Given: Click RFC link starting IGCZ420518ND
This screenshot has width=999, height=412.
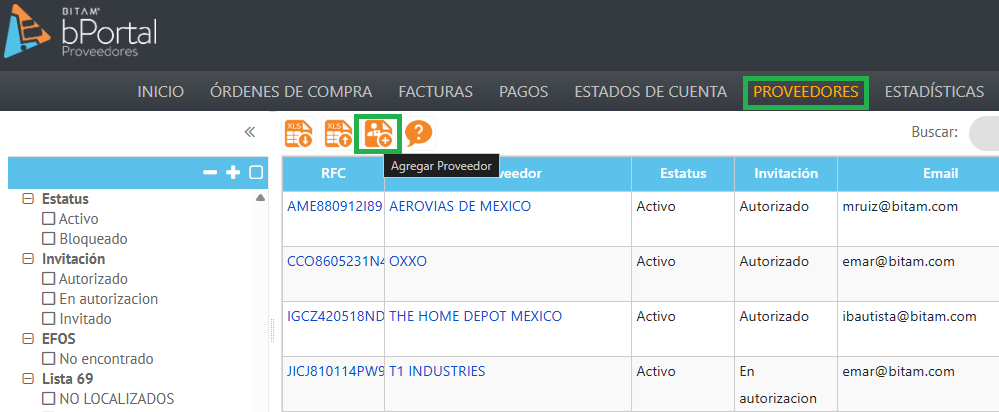Looking at the screenshot, I should coord(335,316).
